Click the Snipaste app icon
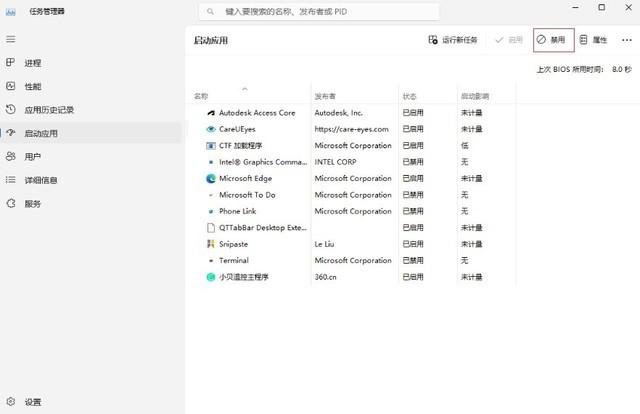This screenshot has width=640, height=414. [x=211, y=244]
